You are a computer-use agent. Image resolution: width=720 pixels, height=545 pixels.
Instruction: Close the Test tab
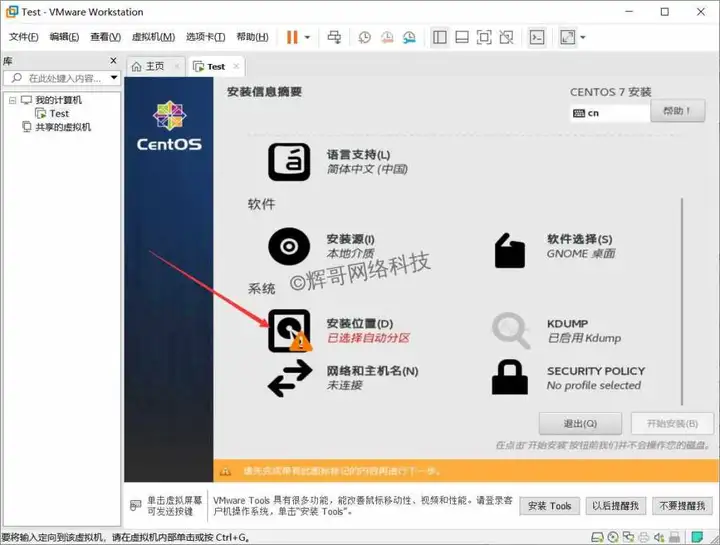click(236, 66)
